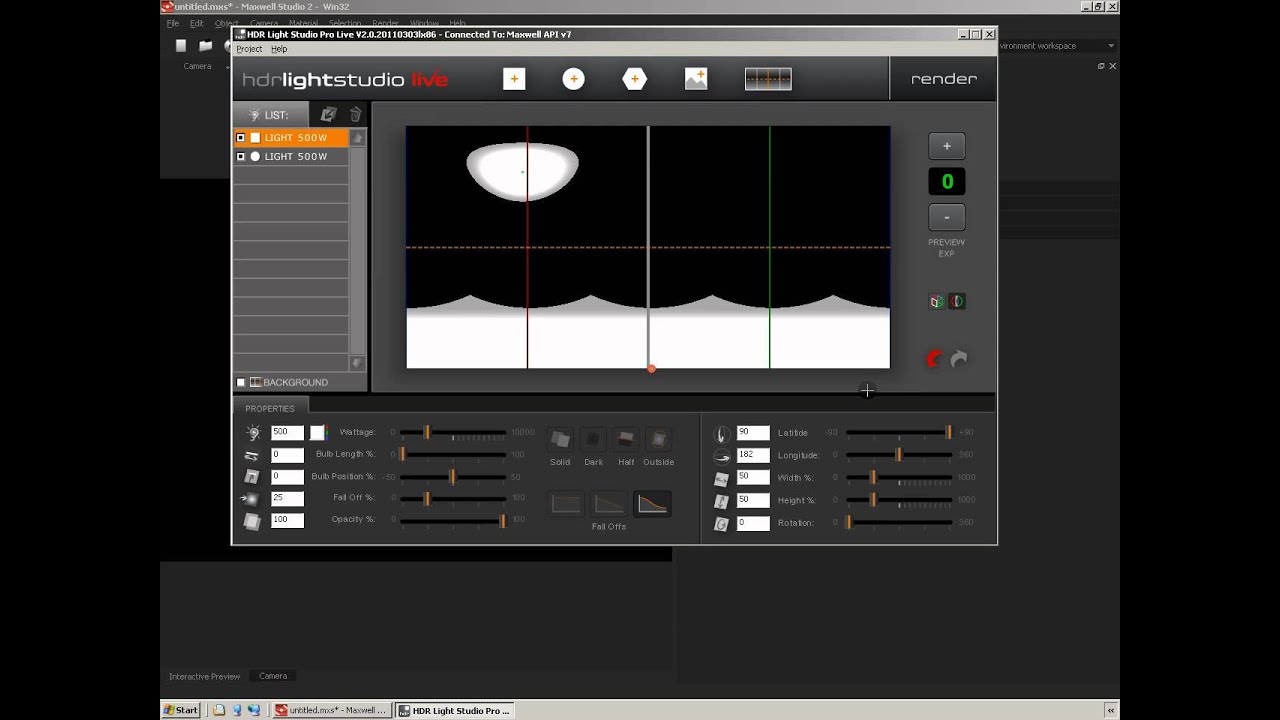Toggle the colored cube view icon
Image resolution: width=1280 pixels, height=720 pixels.
[936, 301]
